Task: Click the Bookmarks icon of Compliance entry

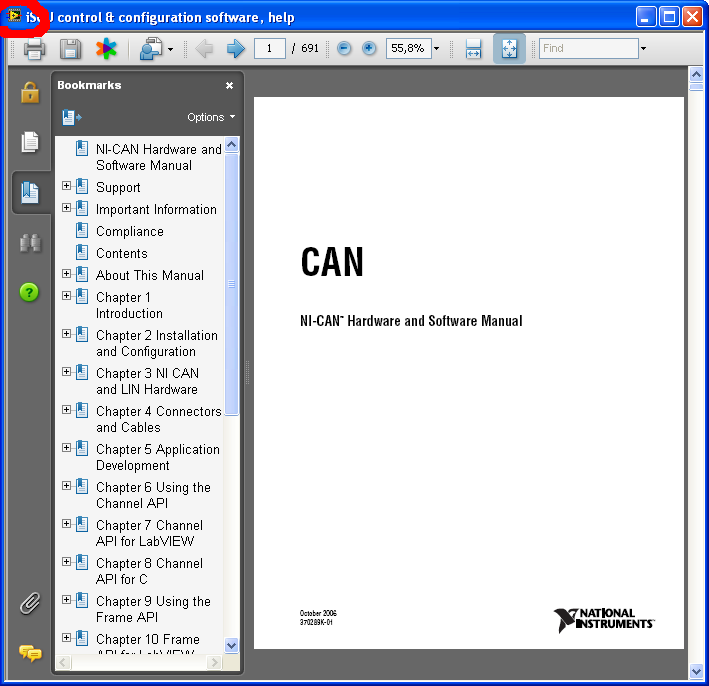Action: pos(82,230)
